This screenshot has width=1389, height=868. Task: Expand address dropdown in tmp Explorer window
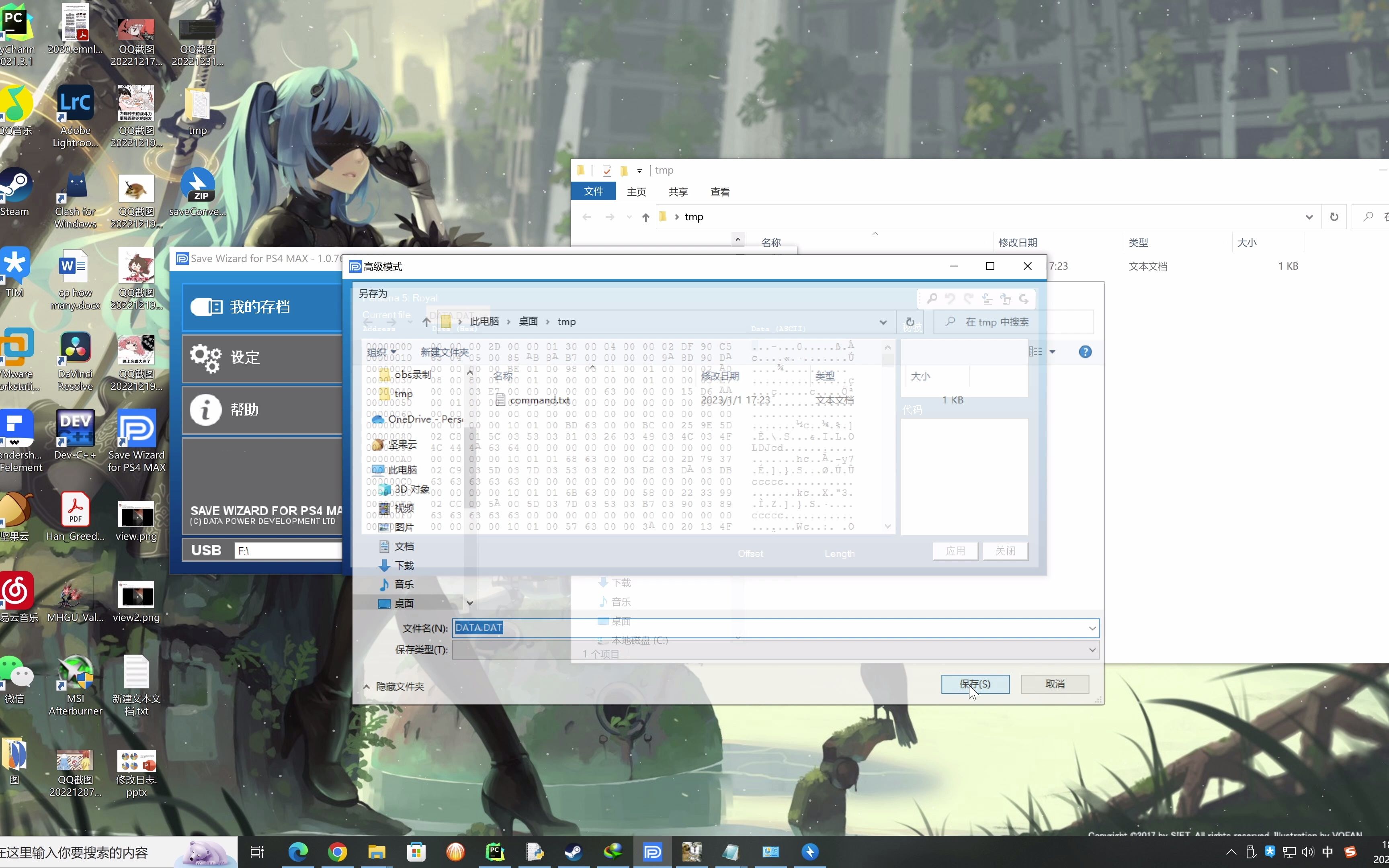(1309, 217)
